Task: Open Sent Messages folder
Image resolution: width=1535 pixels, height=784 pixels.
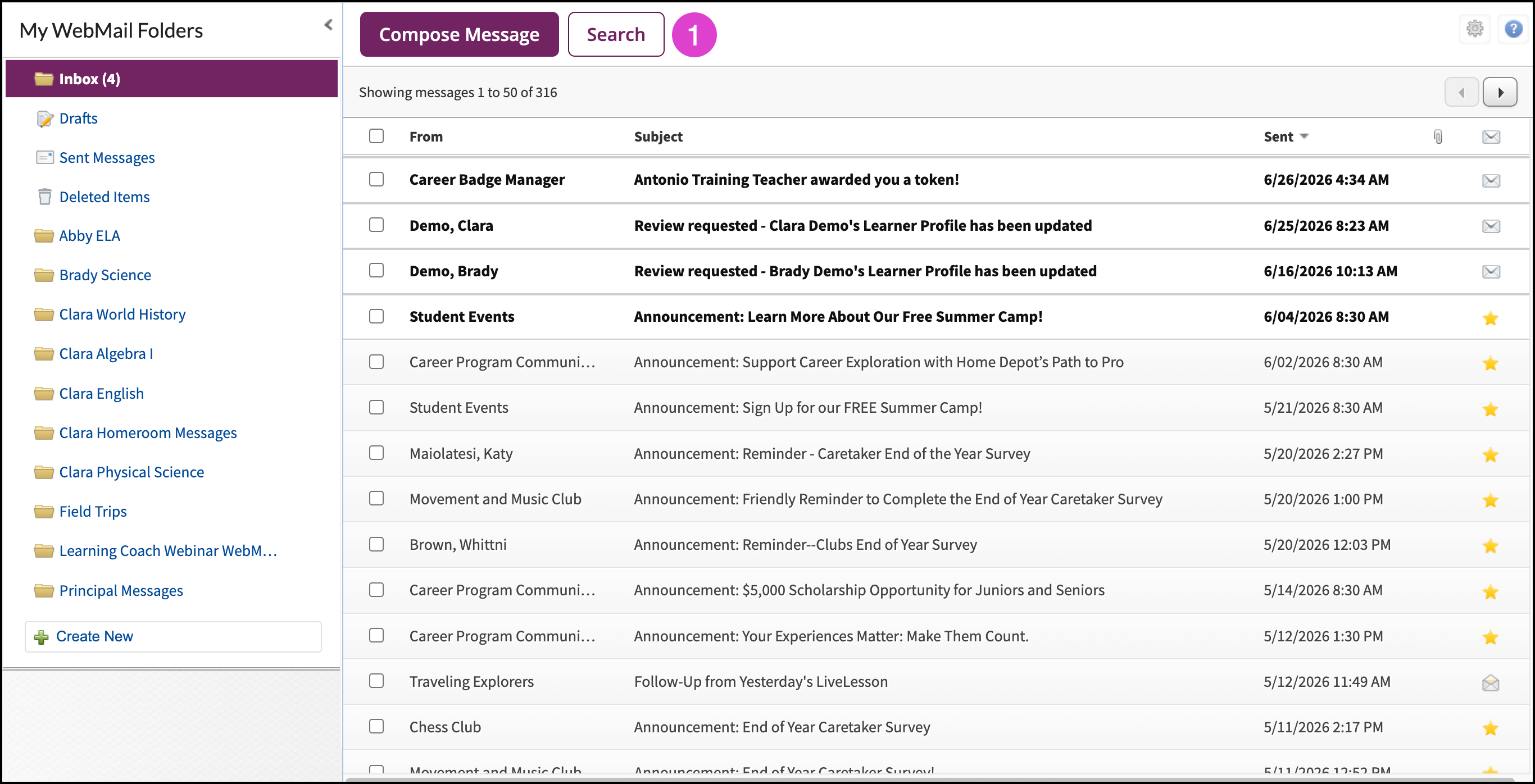Action: pyautogui.click(x=107, y=158)
